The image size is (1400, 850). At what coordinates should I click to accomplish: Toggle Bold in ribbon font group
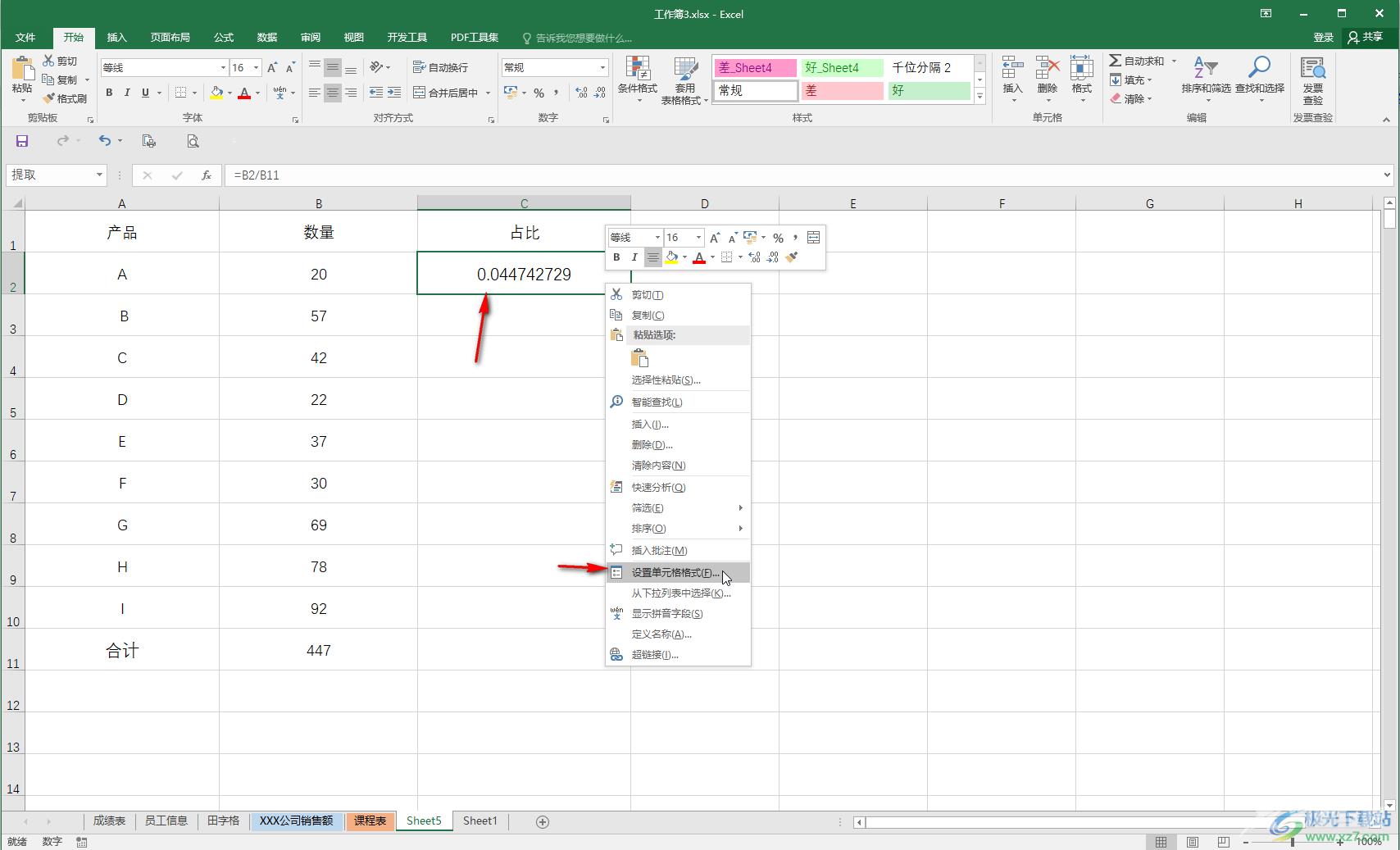tap(109, 93)
